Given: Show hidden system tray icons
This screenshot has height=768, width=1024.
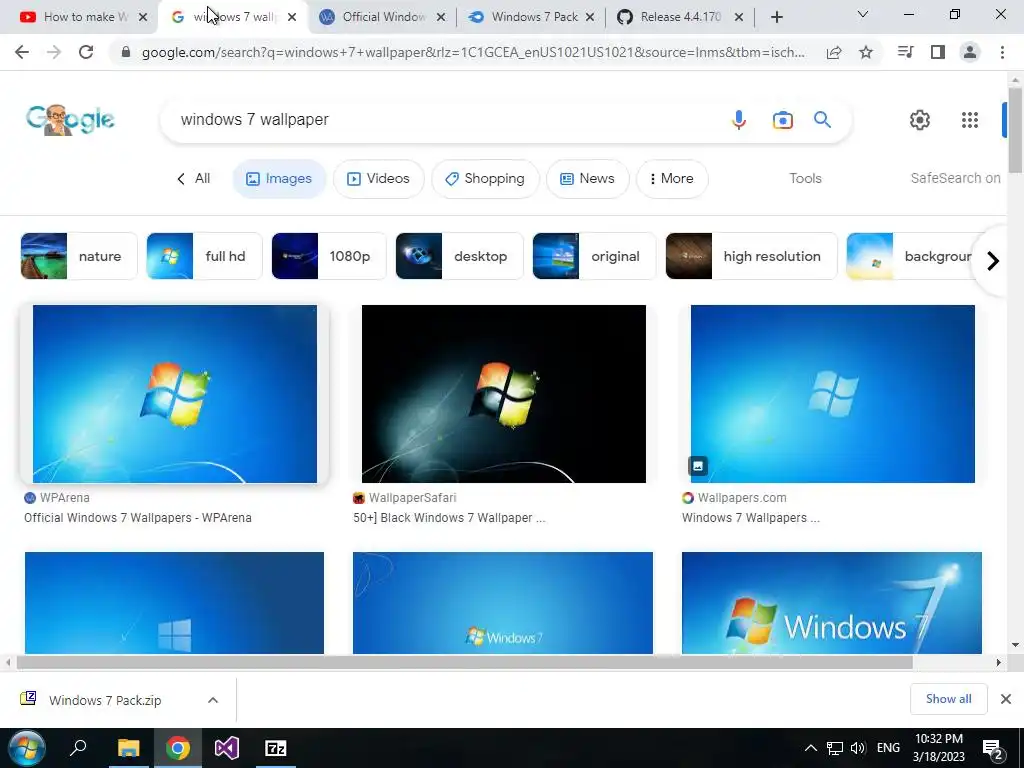Looking at the screenshot, I should (810, 748).
